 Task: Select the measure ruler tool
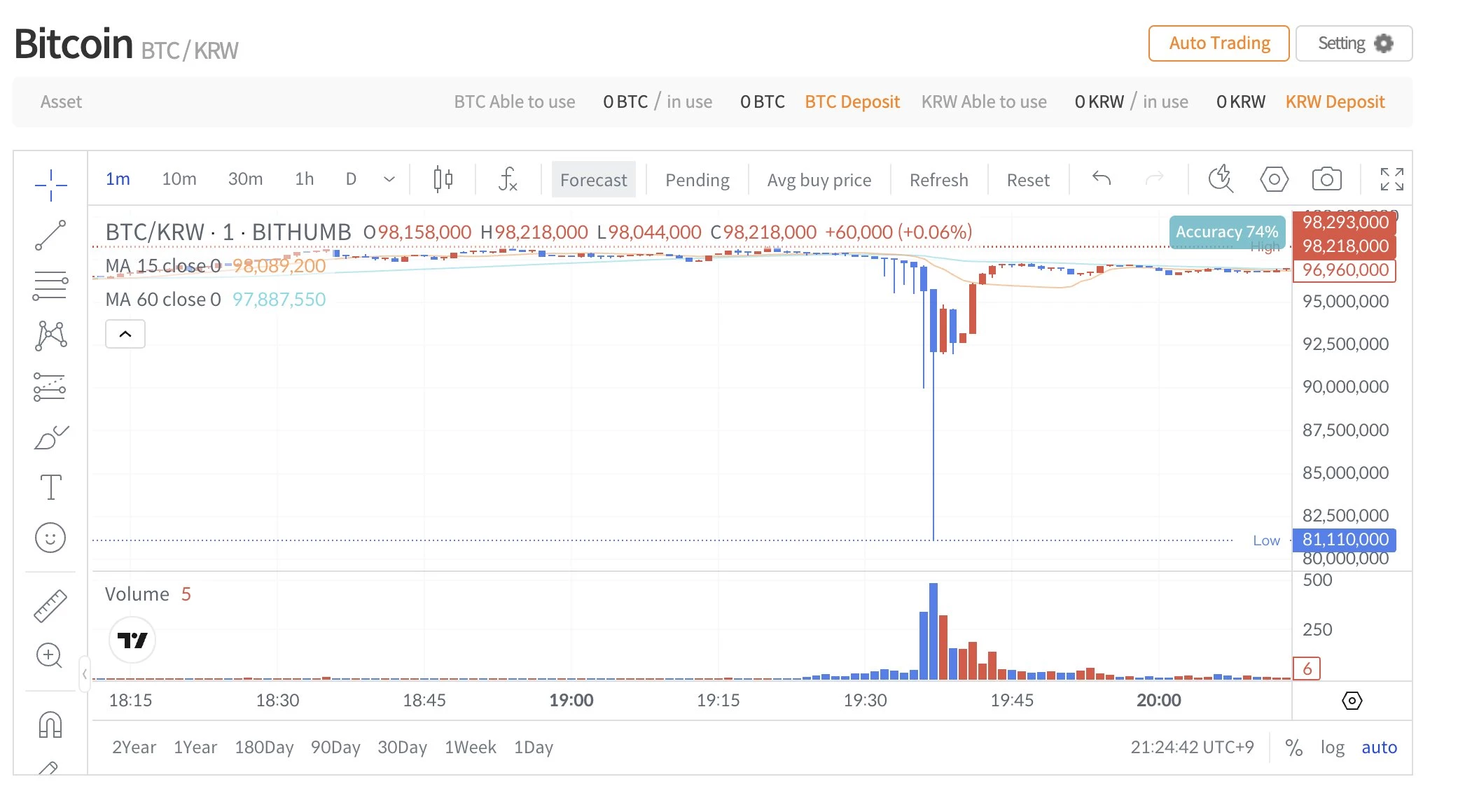coord(50,603)
